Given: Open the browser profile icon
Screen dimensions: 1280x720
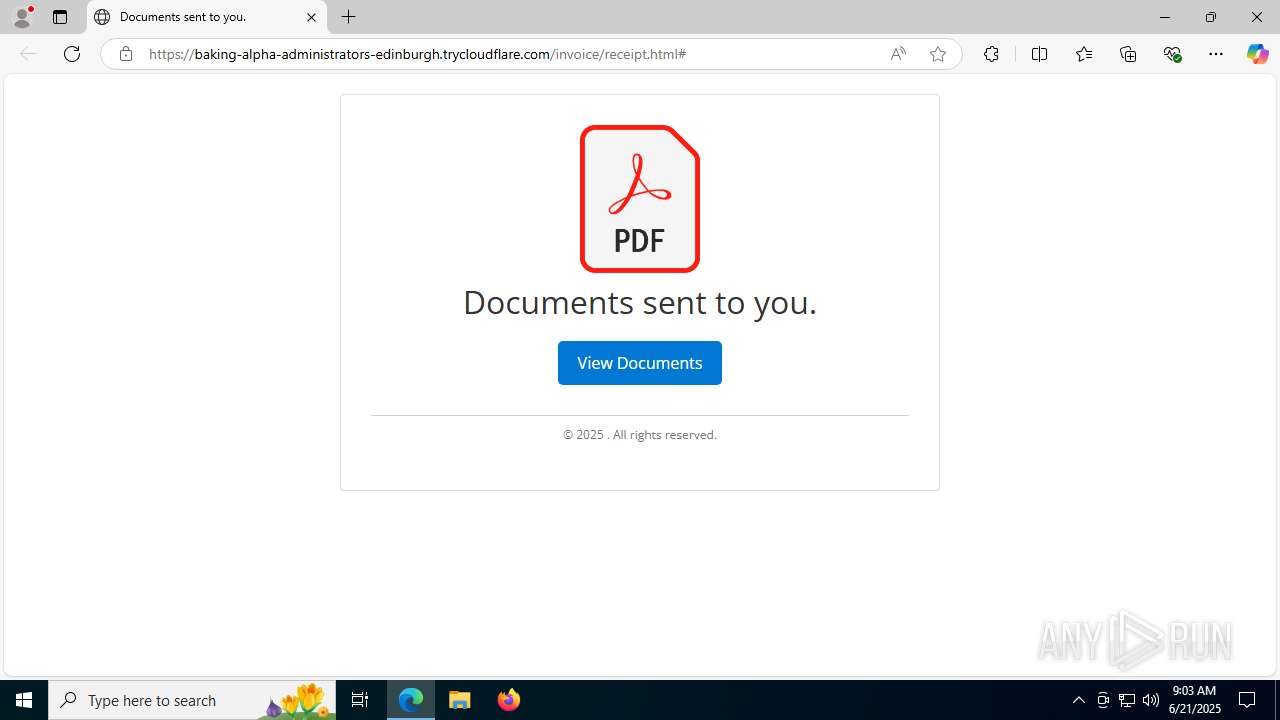Looking at the screenshot, I should point(22,17).
